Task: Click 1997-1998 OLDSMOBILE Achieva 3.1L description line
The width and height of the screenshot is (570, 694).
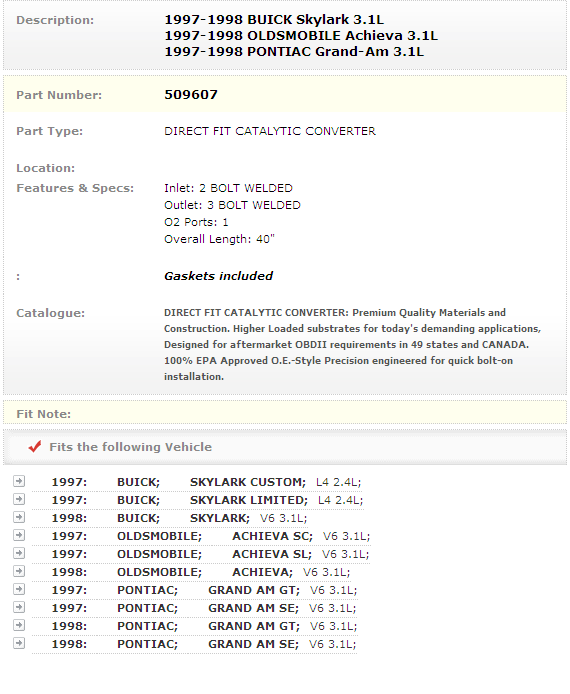Action: (301, 35)
